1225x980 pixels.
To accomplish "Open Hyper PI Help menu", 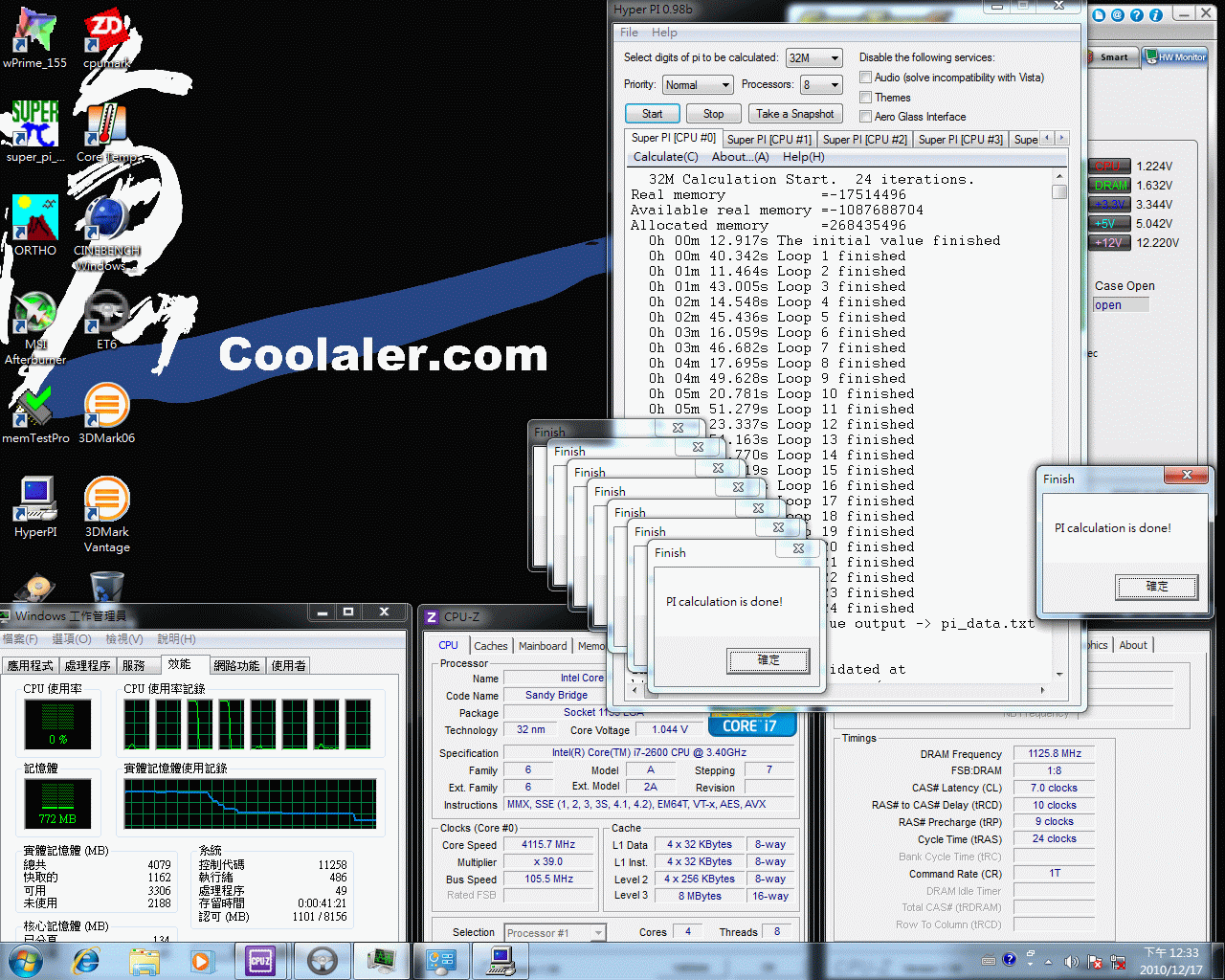I will coord(664,33).
